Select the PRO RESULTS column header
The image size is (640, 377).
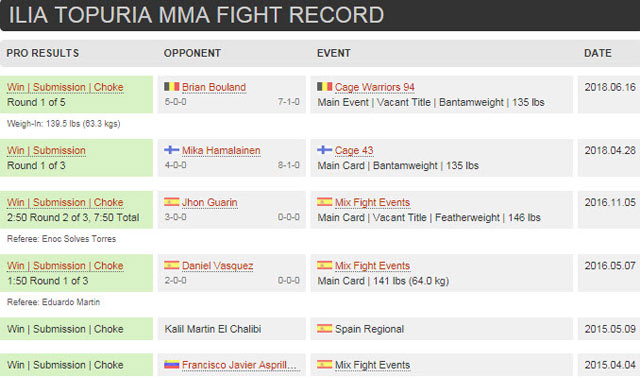pos(43,53)
